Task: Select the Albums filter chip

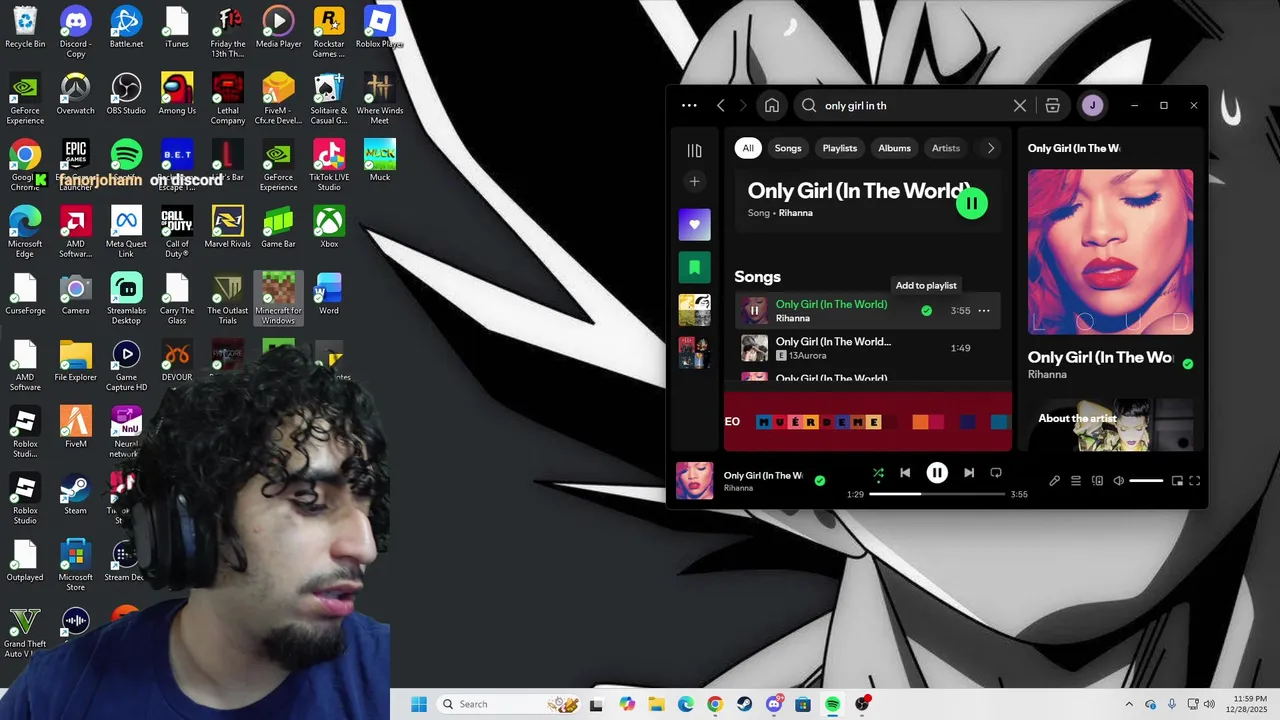Action: click(894, 148)
